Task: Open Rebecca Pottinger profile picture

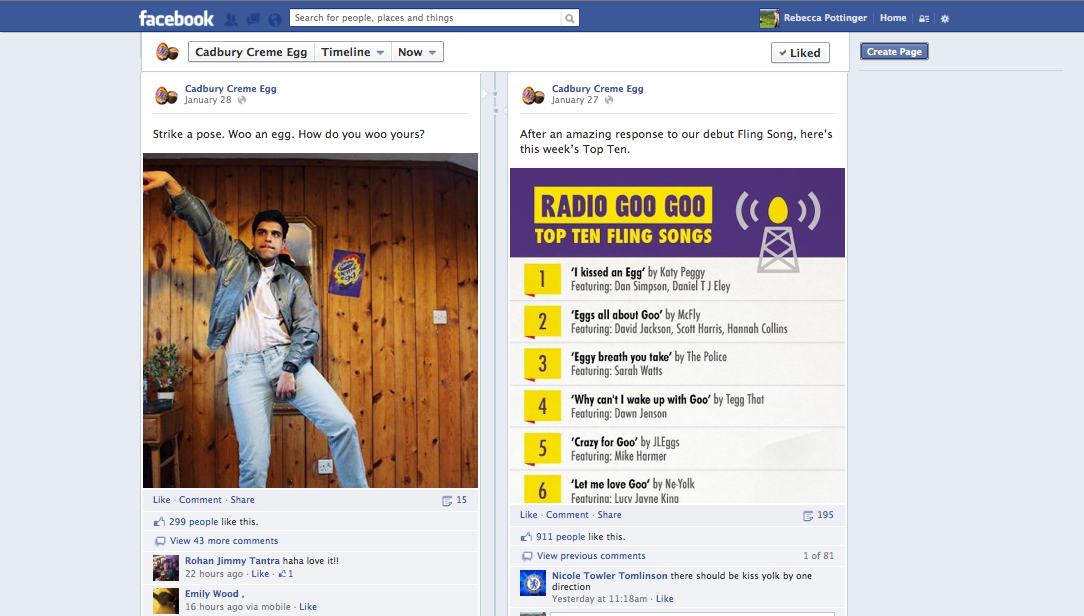Action: (x=769, y=19)
